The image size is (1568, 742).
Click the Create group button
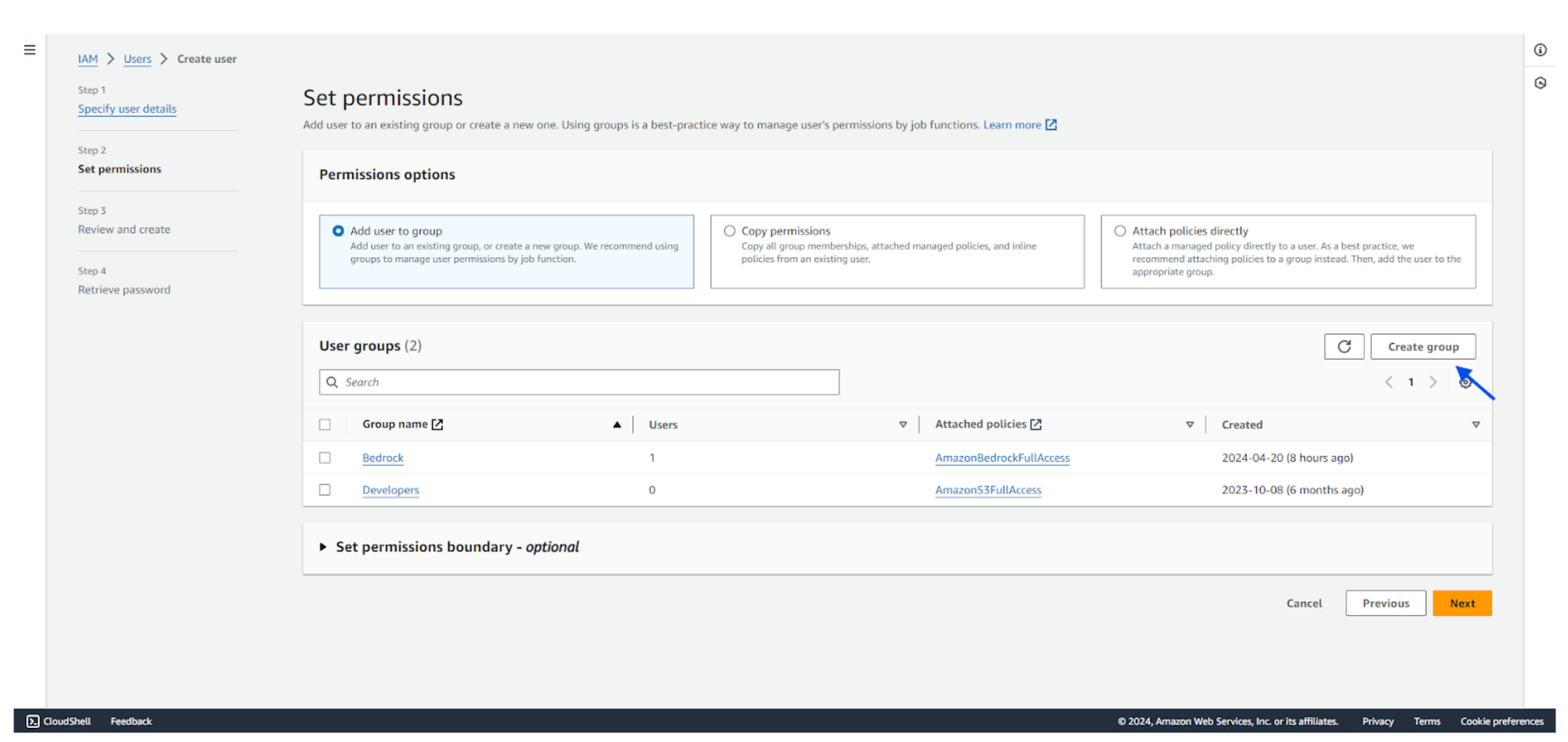1422,346
